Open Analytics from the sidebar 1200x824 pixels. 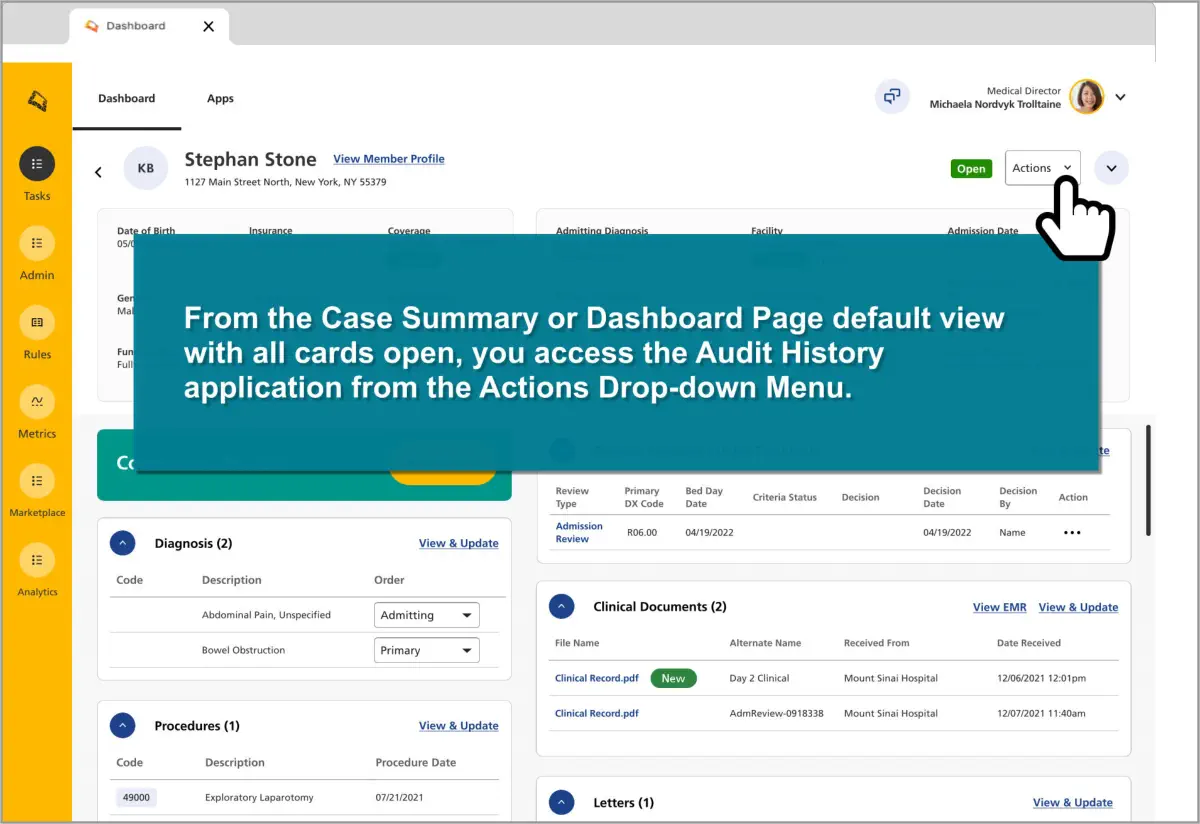tap(37, 559)
